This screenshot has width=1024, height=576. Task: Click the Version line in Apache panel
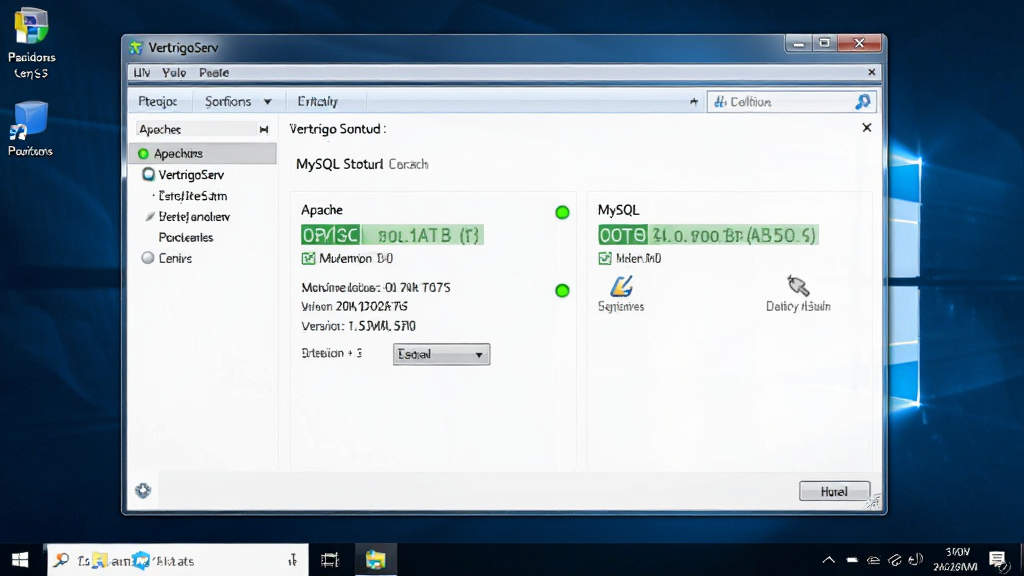point(359,326)
